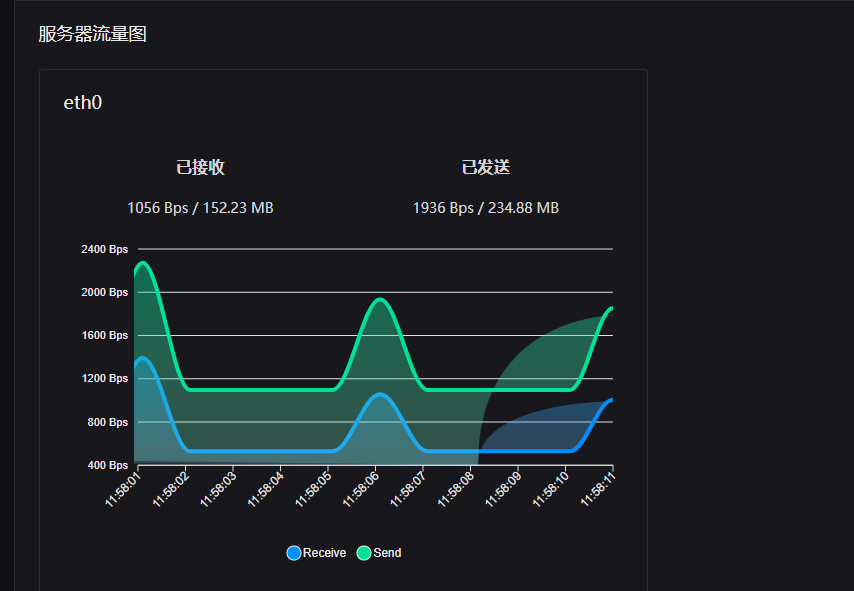This screenshot has width=854, height=591.
Task: Click the 已发送 header label
Action: (x=486, y=167)
